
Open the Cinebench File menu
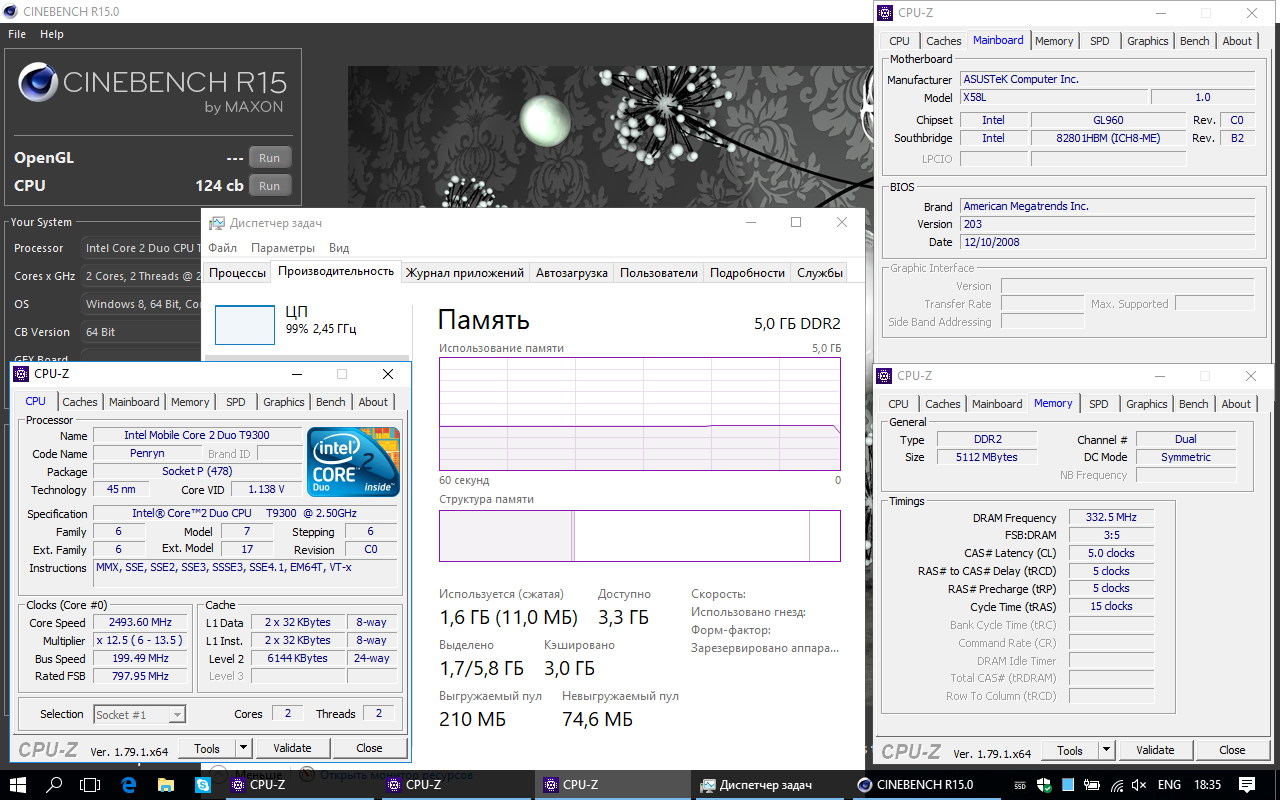17,34
